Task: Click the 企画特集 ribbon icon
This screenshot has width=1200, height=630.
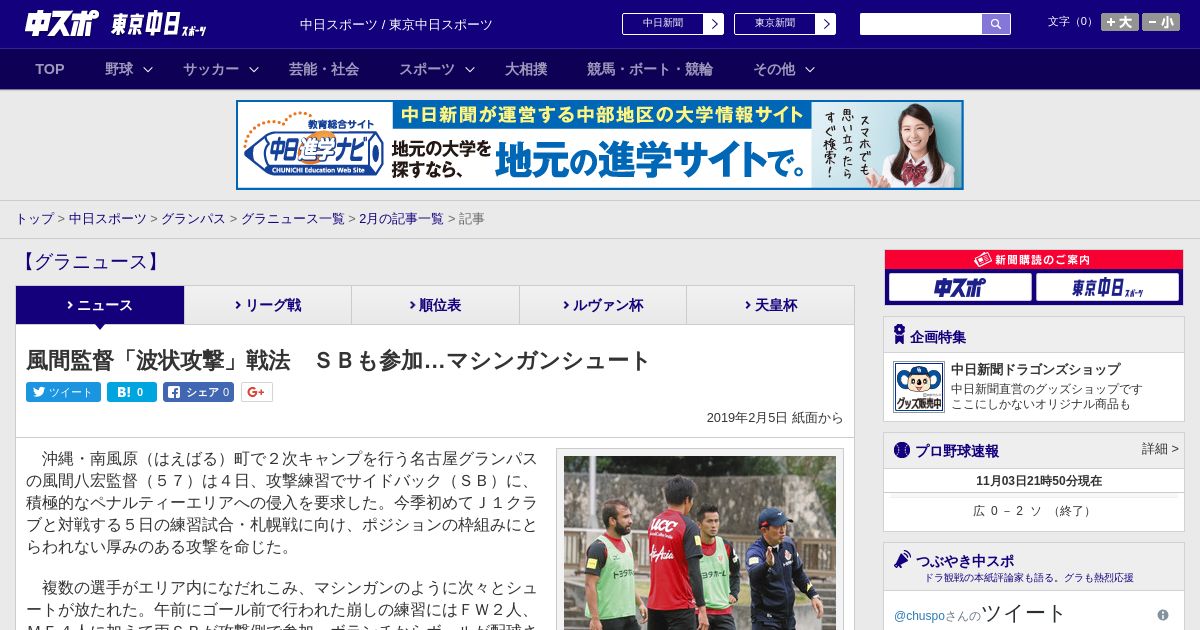Action: click(899, 335)
